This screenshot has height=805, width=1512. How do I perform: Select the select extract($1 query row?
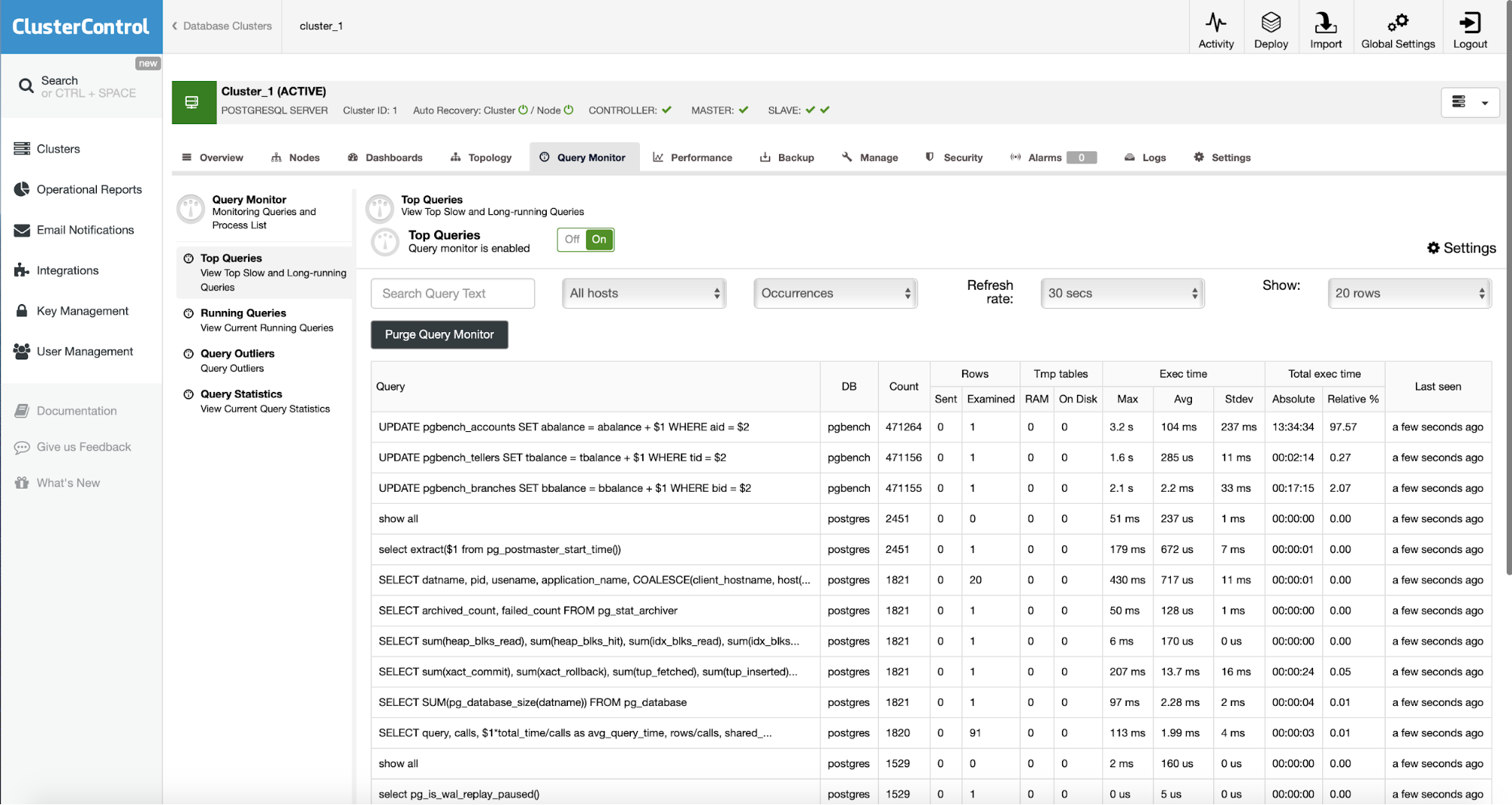pos(930,550)
